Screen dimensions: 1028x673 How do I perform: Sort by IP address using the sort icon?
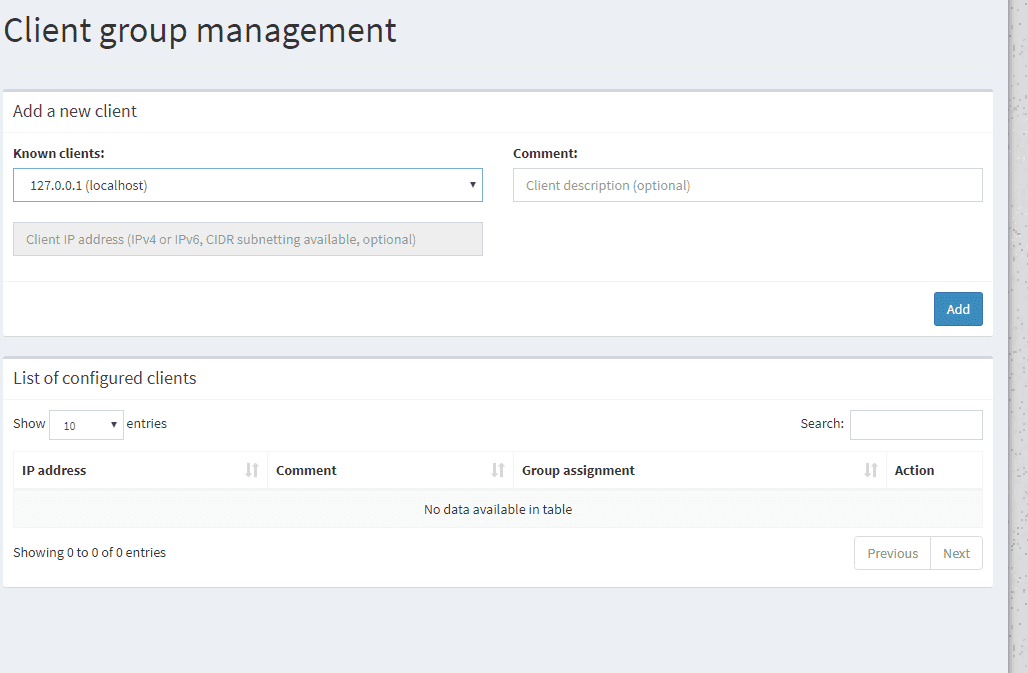(252, 470)
